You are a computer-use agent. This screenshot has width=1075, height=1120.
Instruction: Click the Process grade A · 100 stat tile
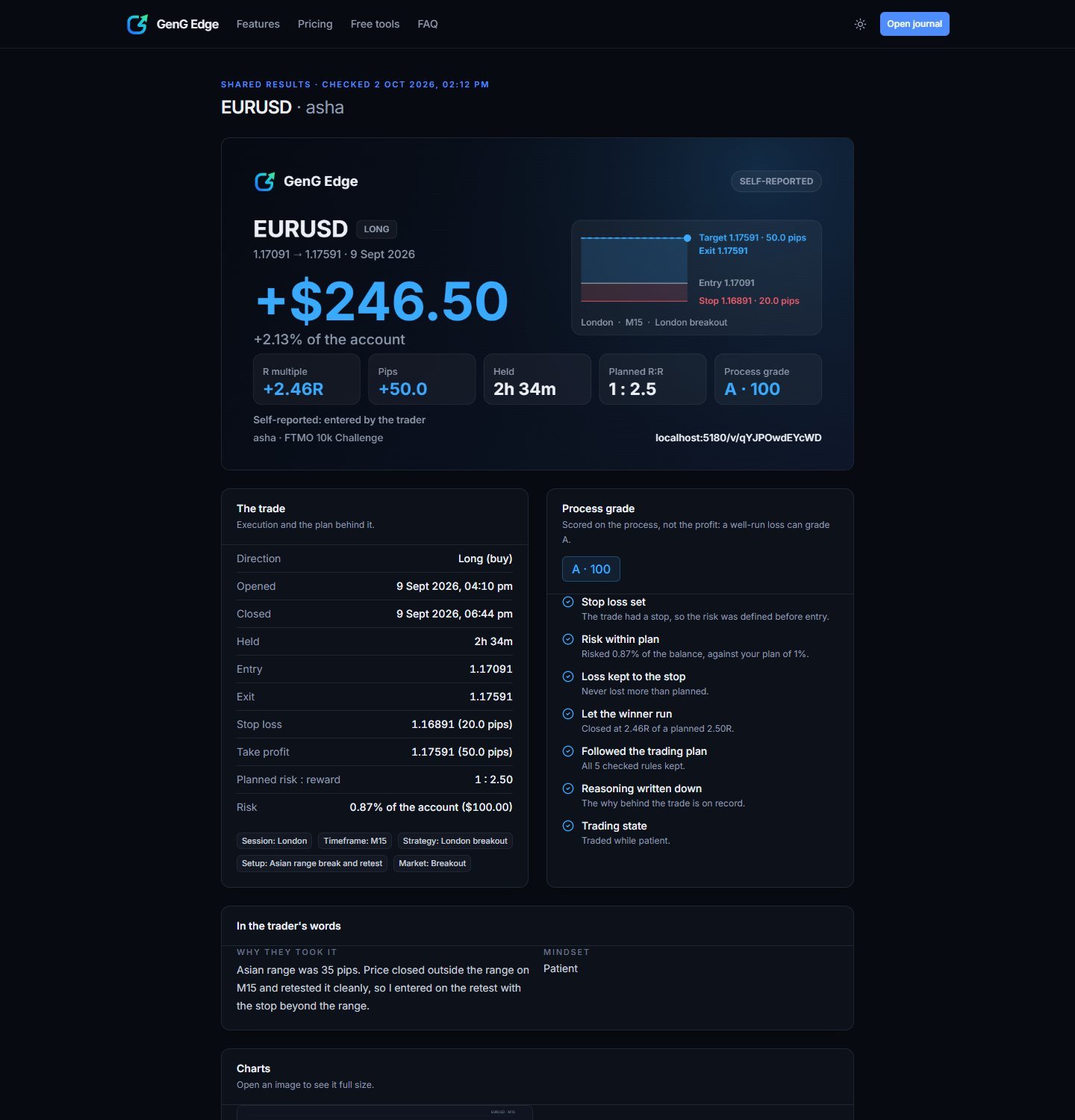point(768,379)
